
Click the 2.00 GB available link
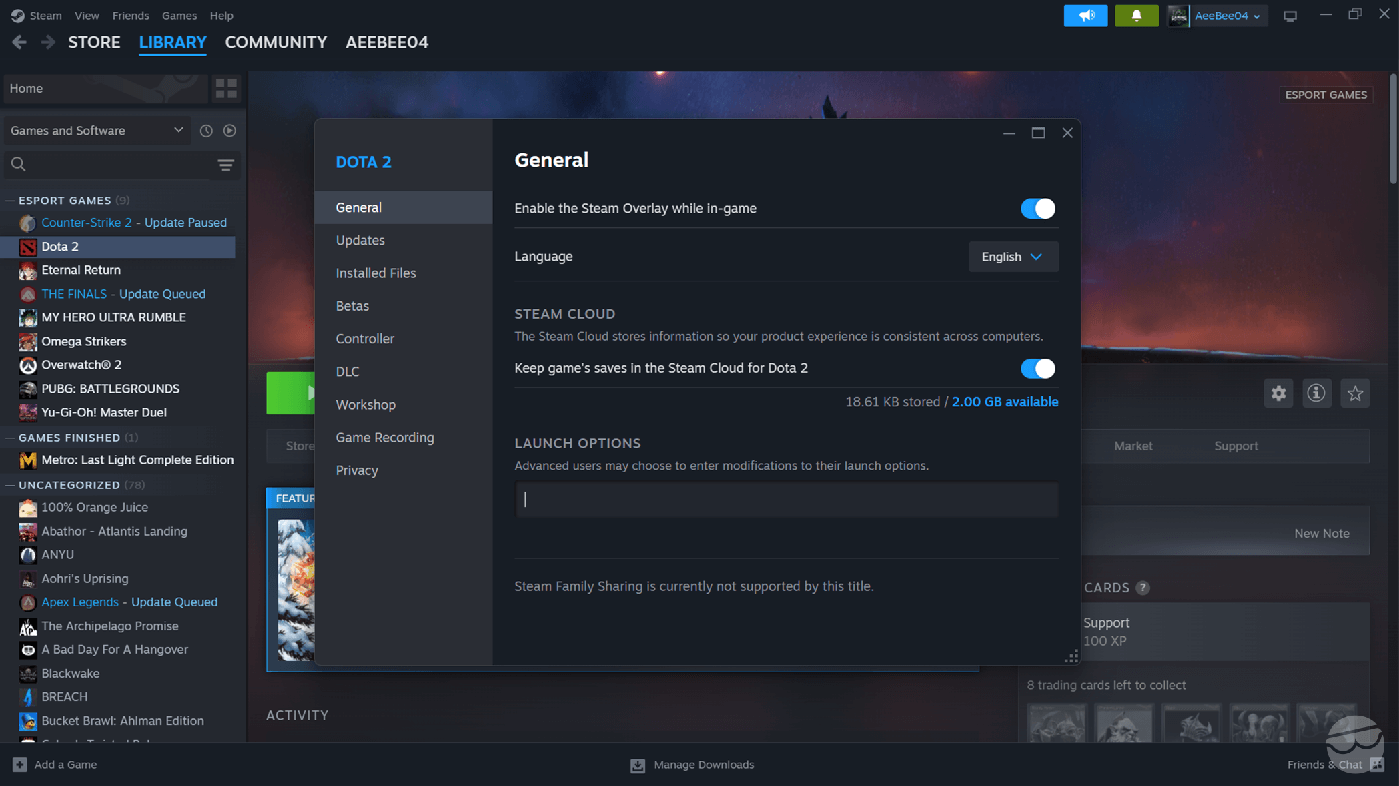click(1004, 402)
